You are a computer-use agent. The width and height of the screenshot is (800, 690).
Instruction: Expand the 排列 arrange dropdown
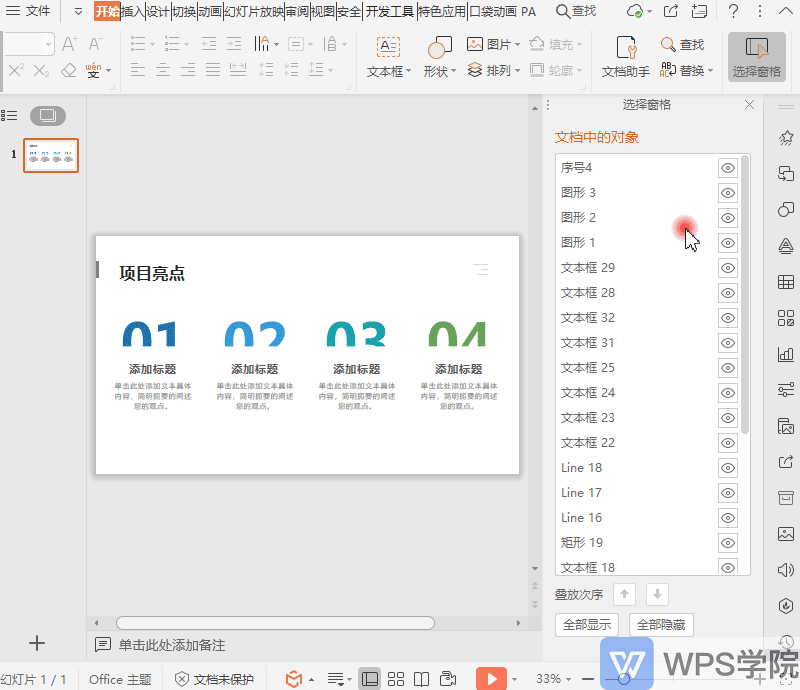(x=517, y=70)
